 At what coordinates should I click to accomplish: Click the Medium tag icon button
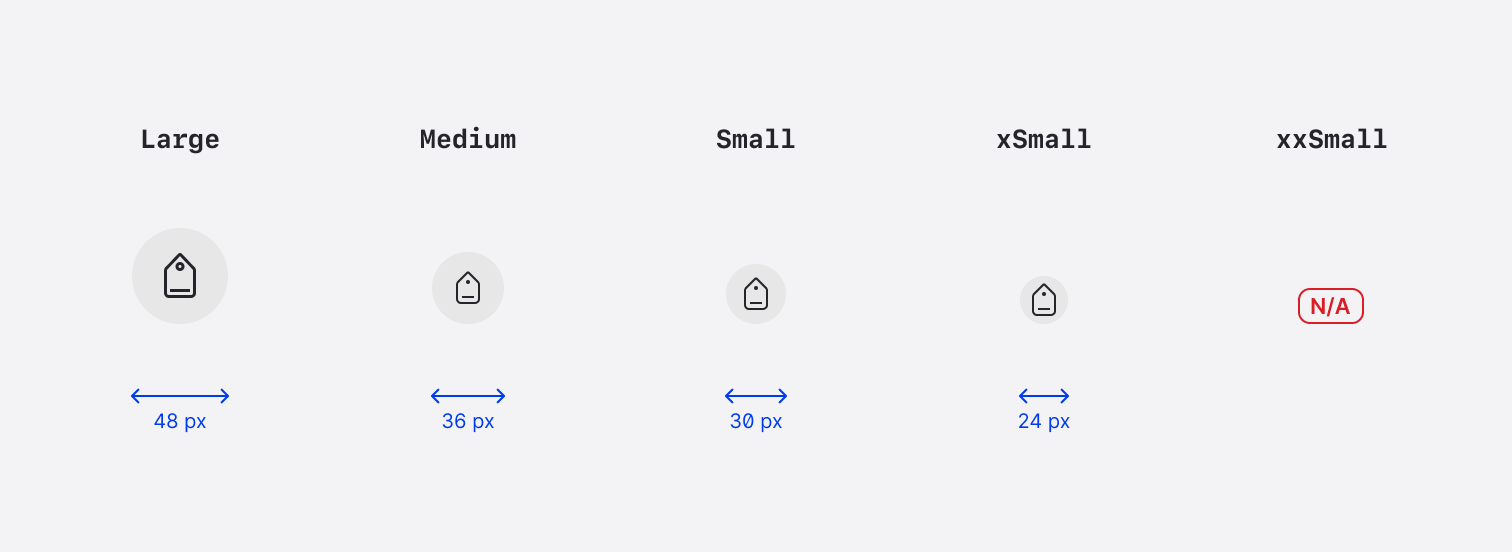468,288
